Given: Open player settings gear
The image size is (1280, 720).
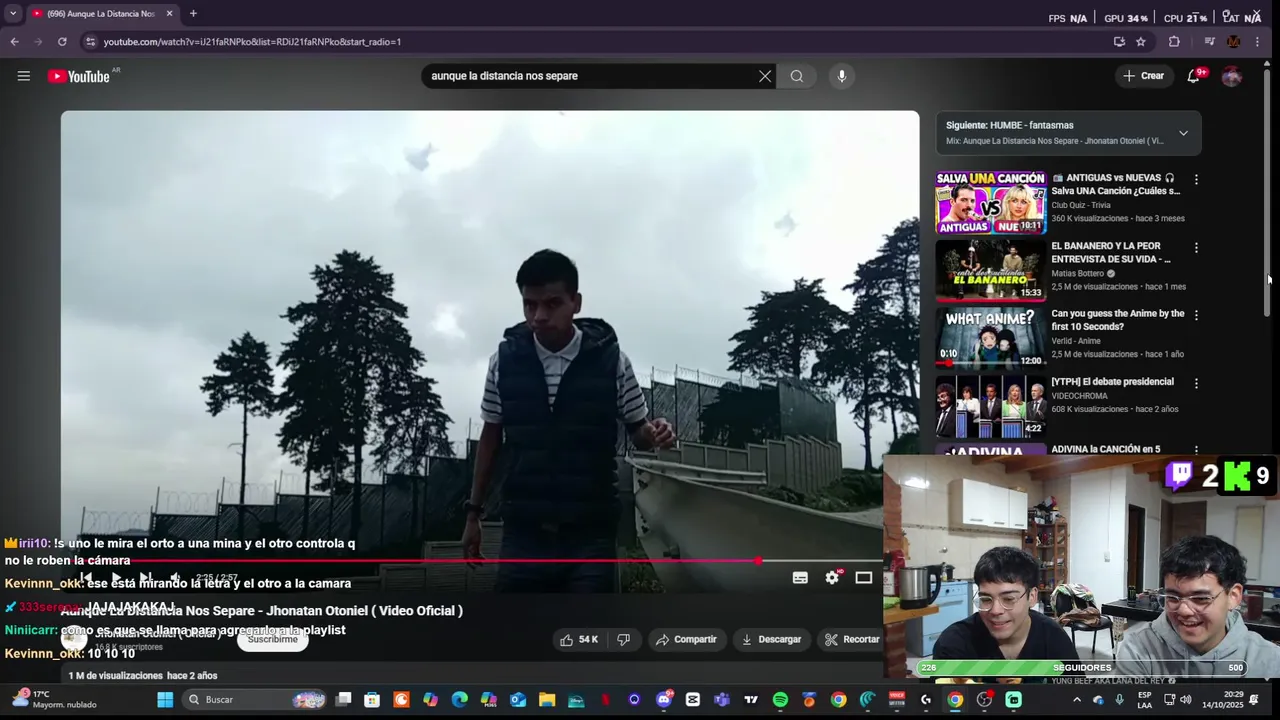Looking at the screenshot, I should coord(832,578).
